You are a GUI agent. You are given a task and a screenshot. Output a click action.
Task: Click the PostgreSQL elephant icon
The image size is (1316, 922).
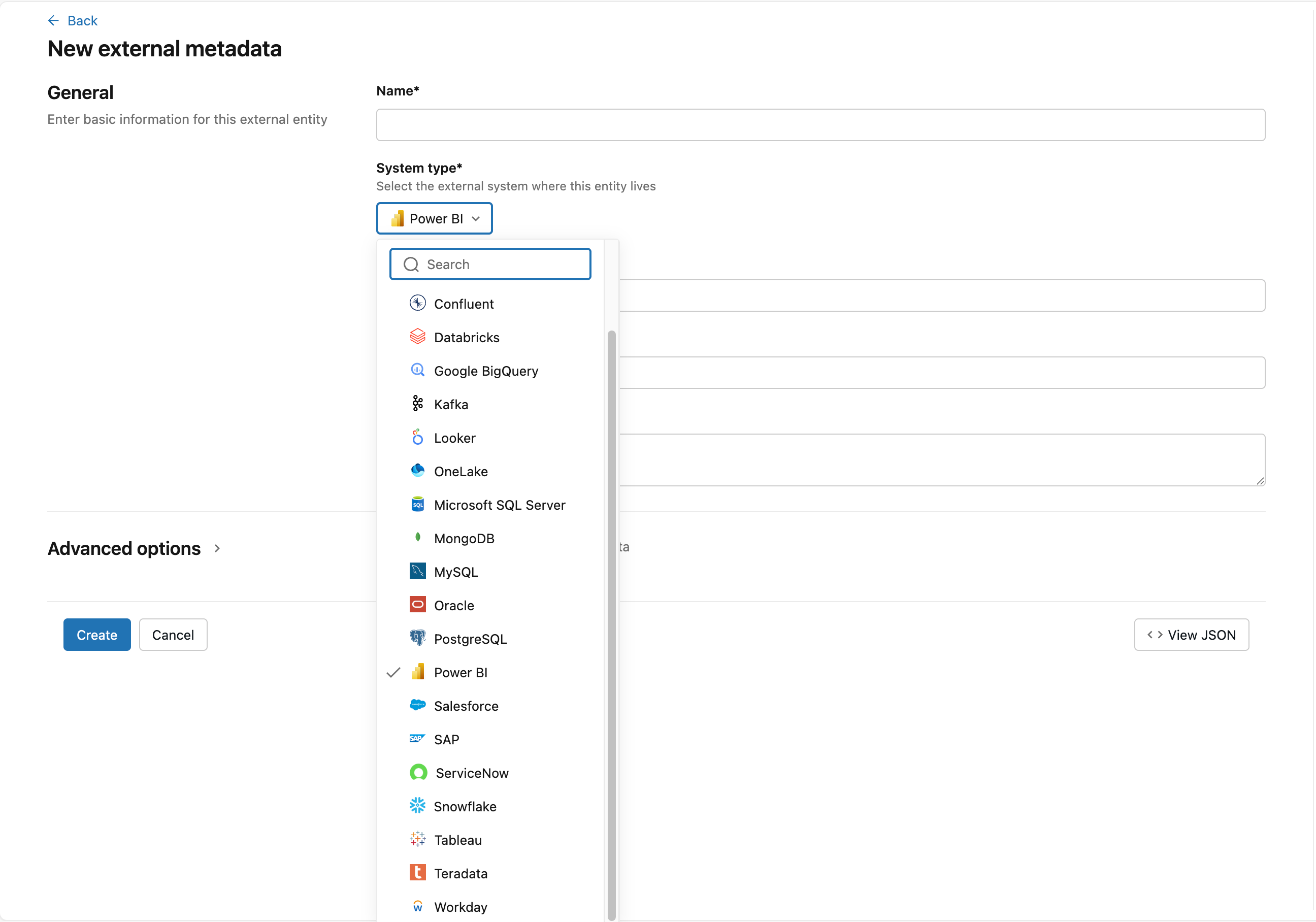(x=417, y=638)
